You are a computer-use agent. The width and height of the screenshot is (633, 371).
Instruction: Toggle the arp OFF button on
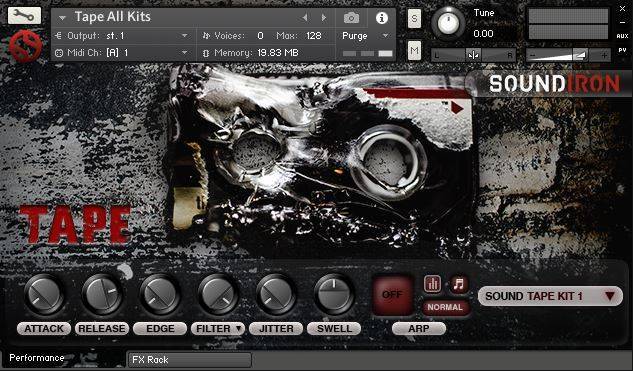pos(392,295)
